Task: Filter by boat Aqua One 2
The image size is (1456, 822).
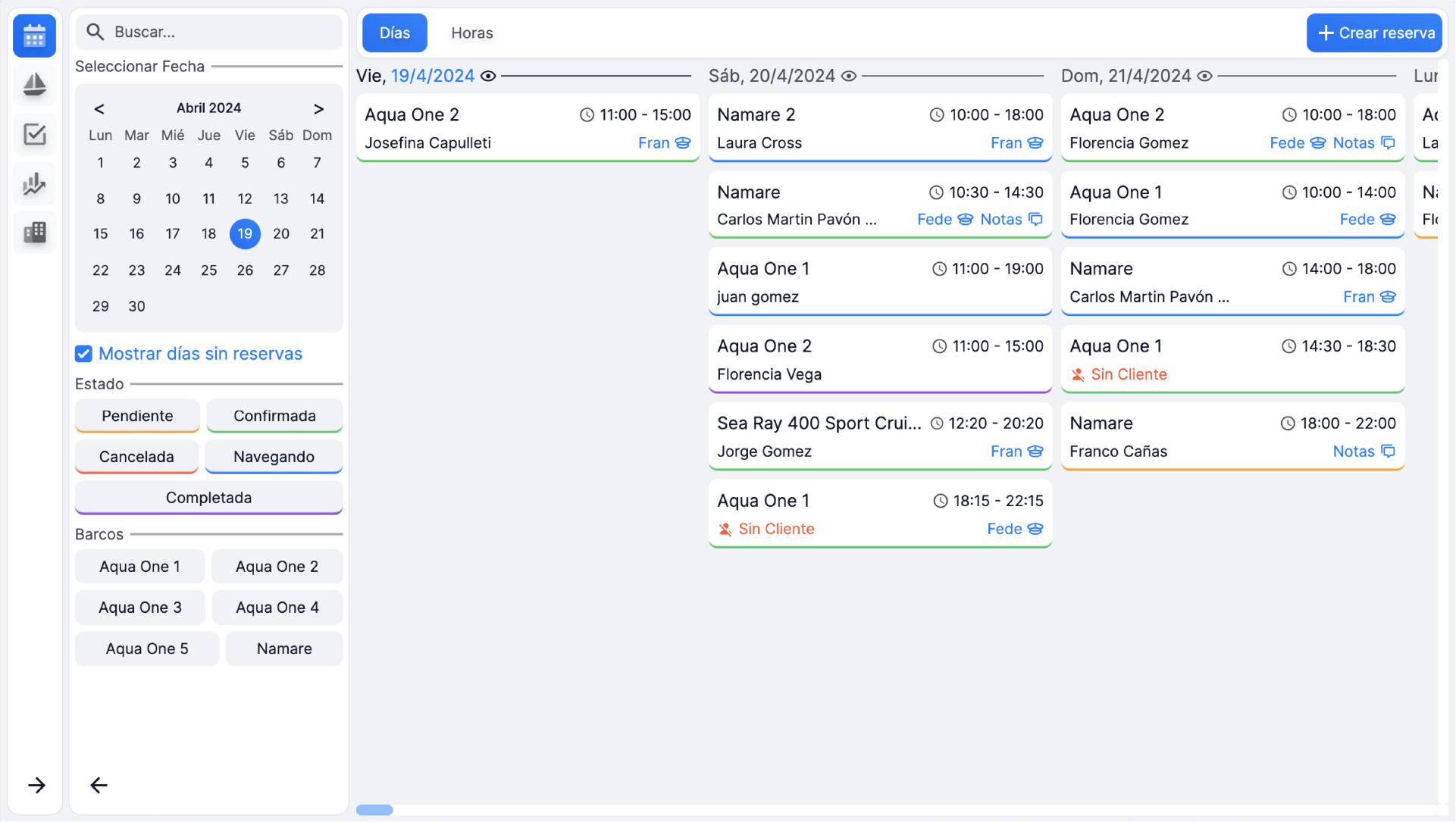Action: coord(277,567)
